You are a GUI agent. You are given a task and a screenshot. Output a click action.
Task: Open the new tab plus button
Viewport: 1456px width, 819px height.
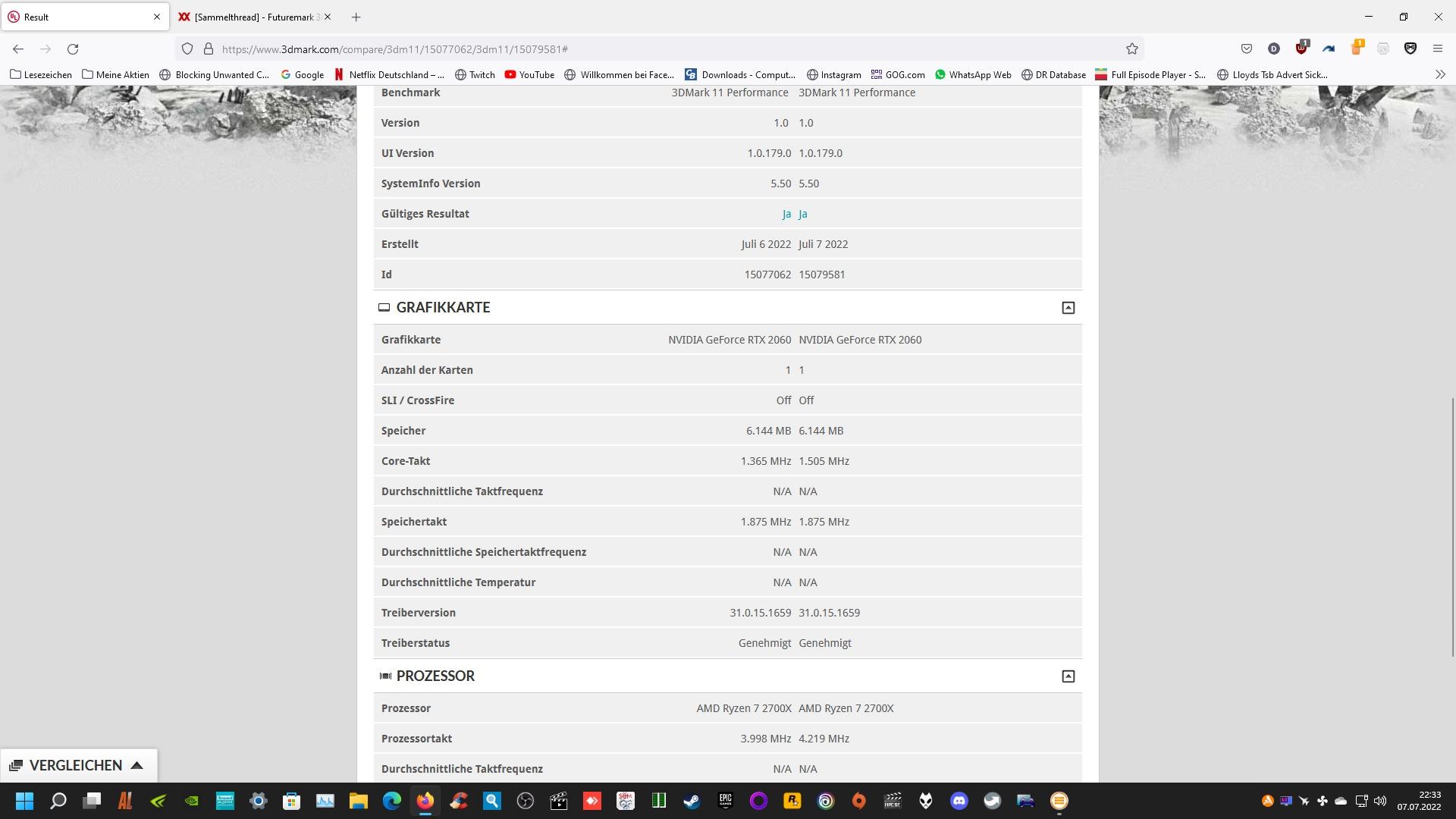(x=356, y=17)
